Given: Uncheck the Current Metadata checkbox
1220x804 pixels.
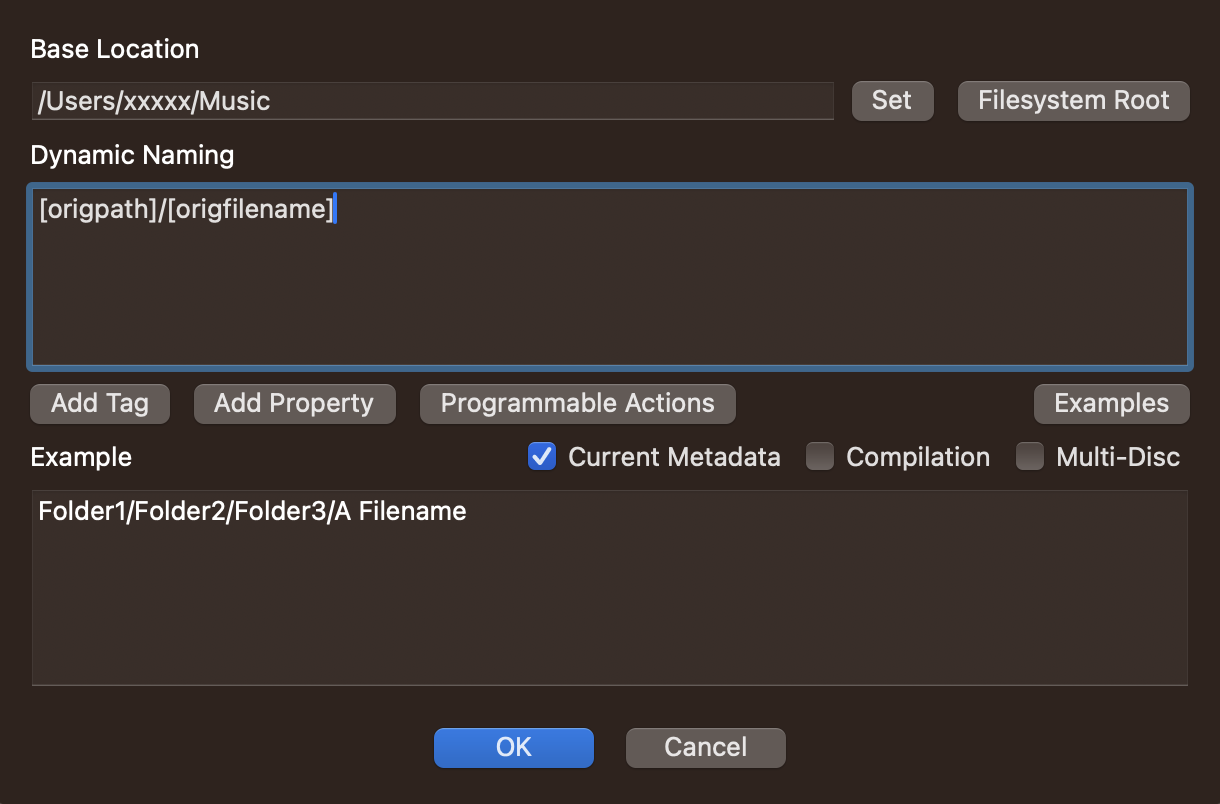Looking at the screenshot, I should point(542,457).
